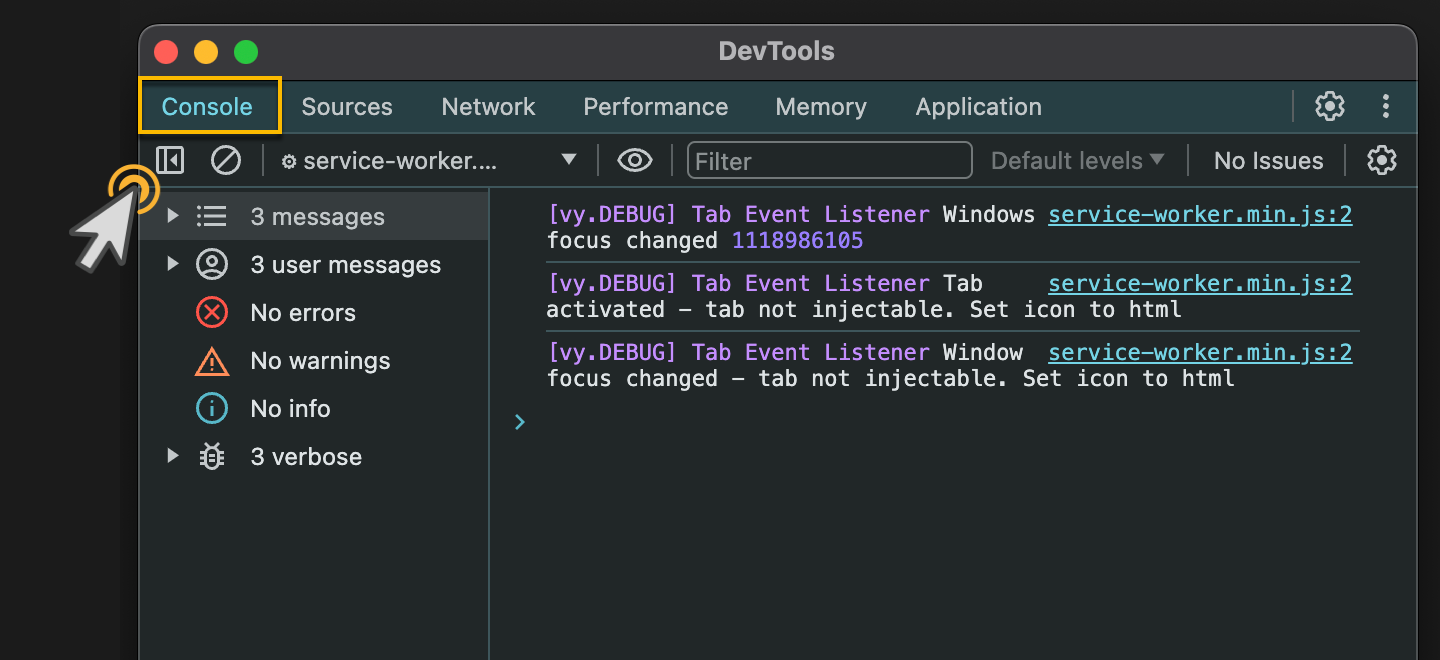The image size is (1440, 660).
Task: Click the gear icon beside service-worker context
Action: coord(289,161)
